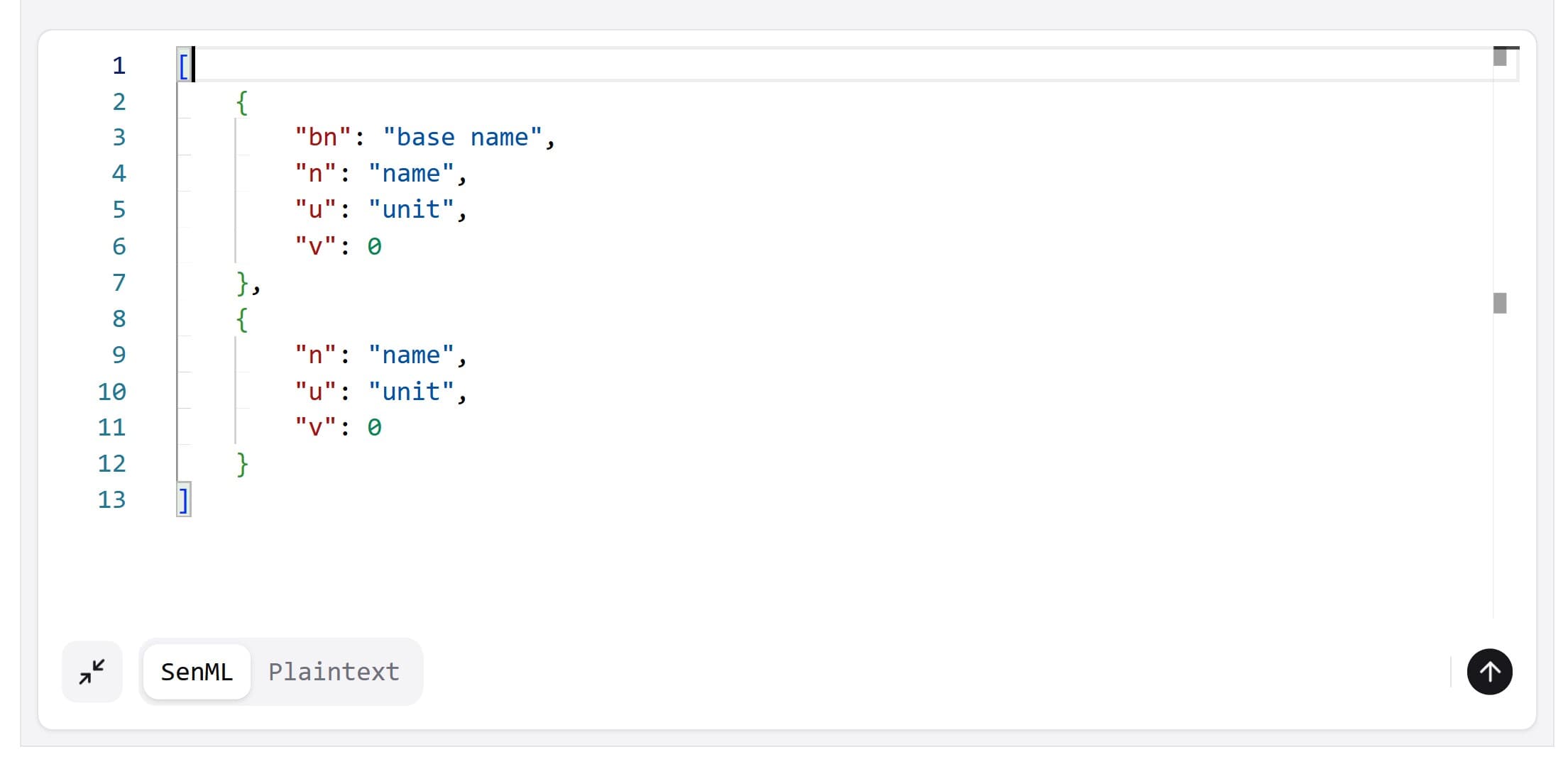
Task: Click the comma after the first object
Action: tap(257, 286)
